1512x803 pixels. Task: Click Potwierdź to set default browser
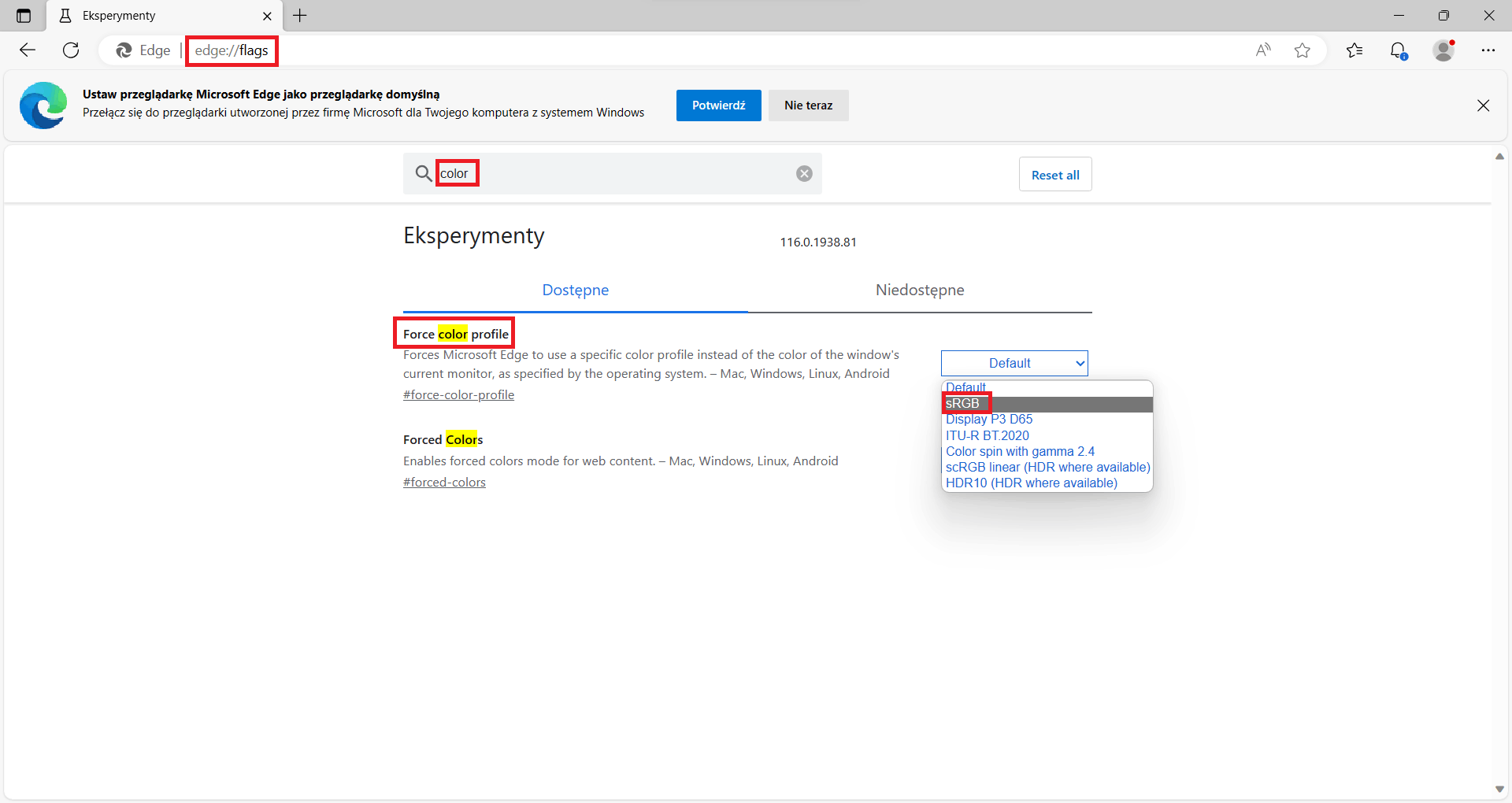(718, 105)
